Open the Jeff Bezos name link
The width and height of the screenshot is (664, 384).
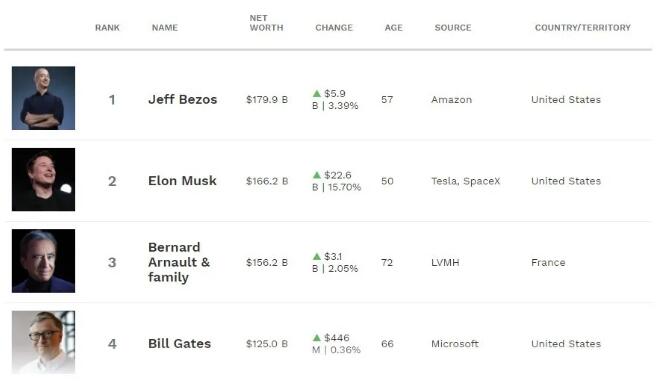point(183,99)
